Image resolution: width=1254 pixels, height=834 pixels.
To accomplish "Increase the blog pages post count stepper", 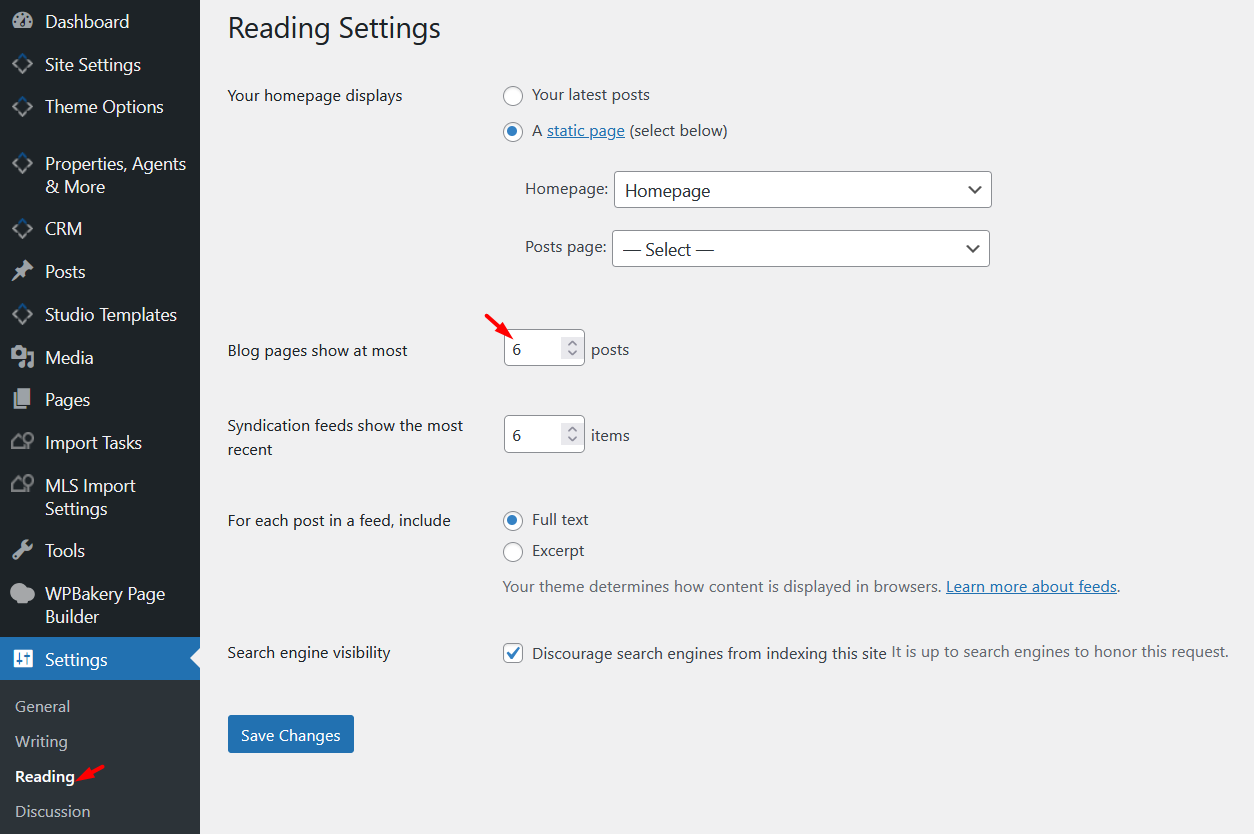I will tap(572, 342).
